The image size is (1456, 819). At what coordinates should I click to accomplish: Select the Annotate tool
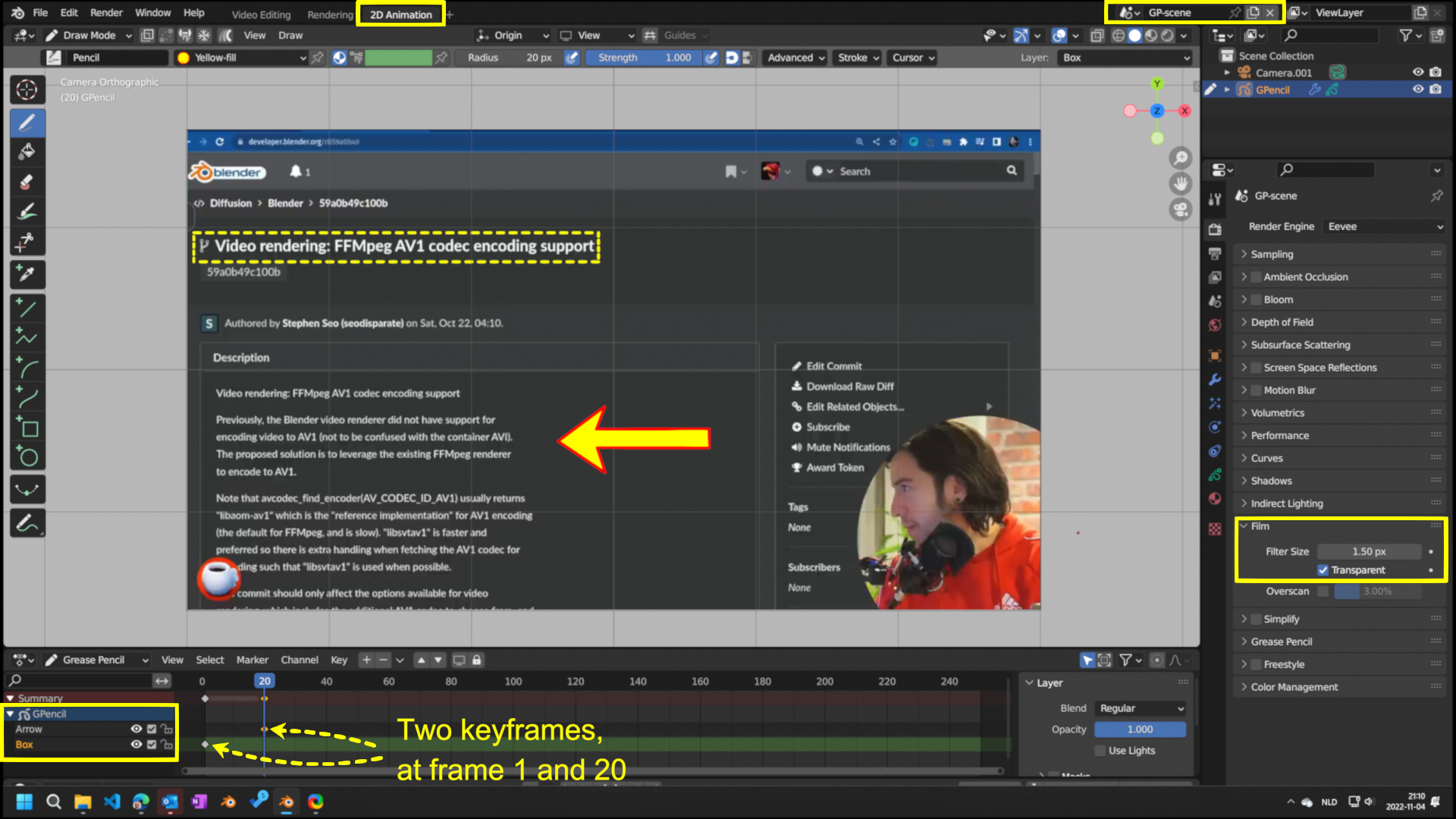coord(27,523)
